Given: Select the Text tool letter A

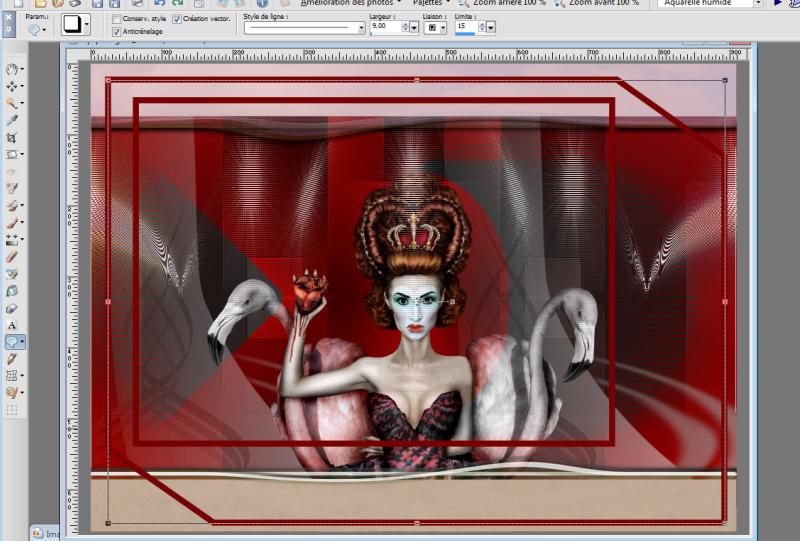Looking at the screenshot, I should click(12, 325).
